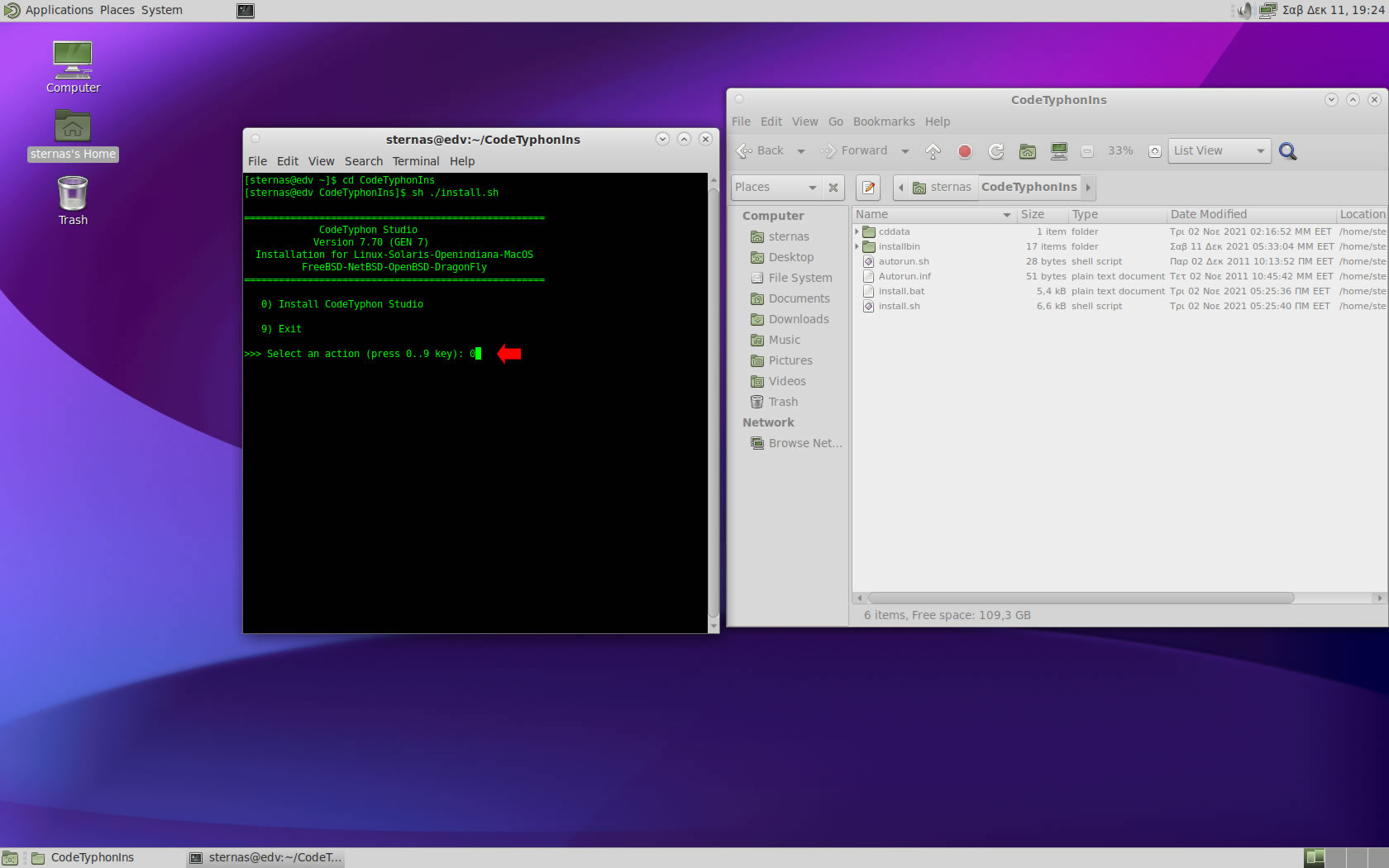The width and height of the screenshot is (1389, 868).
Task: Open Computer desktop icon
Action: (x=73, y=68)
